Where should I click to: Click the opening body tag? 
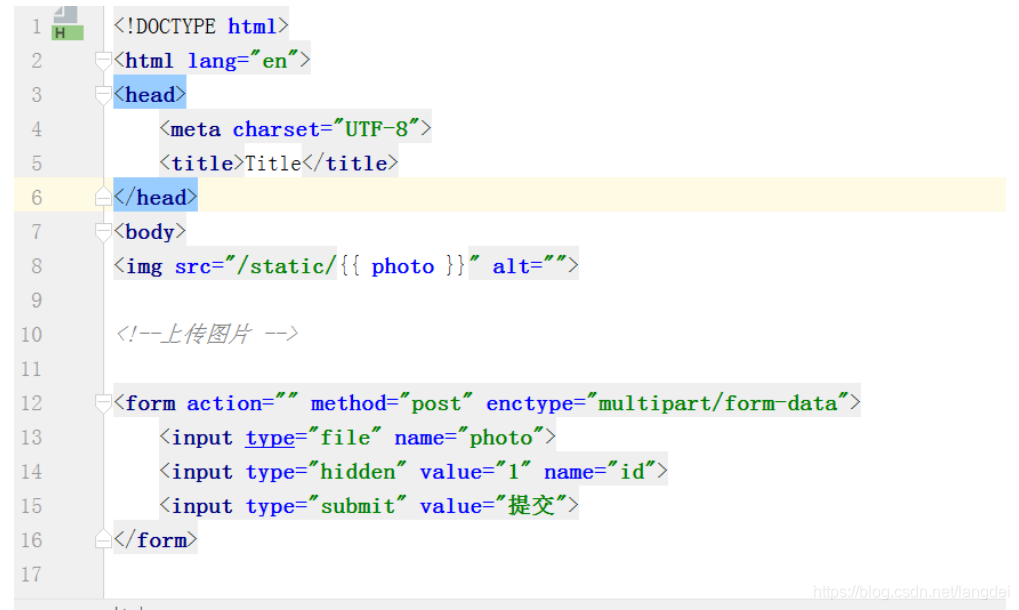click(149, 232)
